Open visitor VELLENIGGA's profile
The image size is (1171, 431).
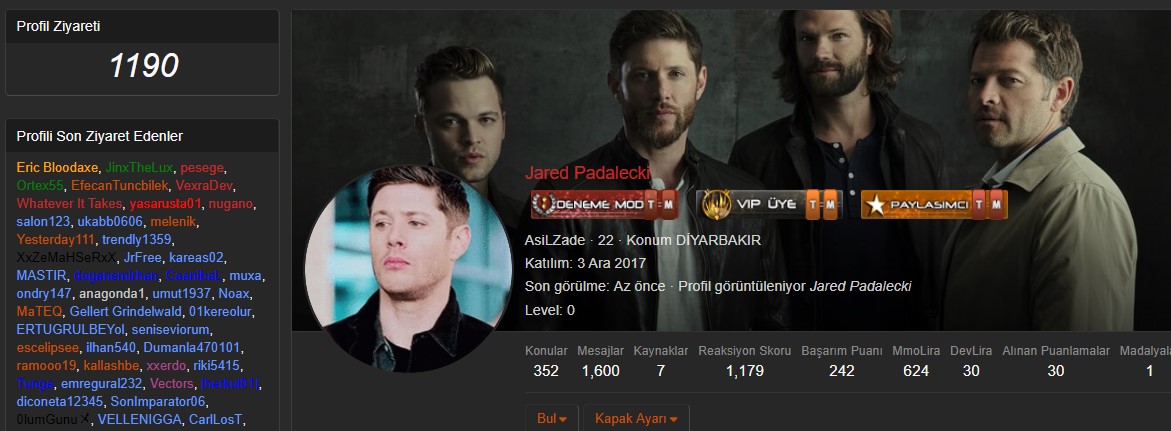pyautogui.click(x=140, y=420)
